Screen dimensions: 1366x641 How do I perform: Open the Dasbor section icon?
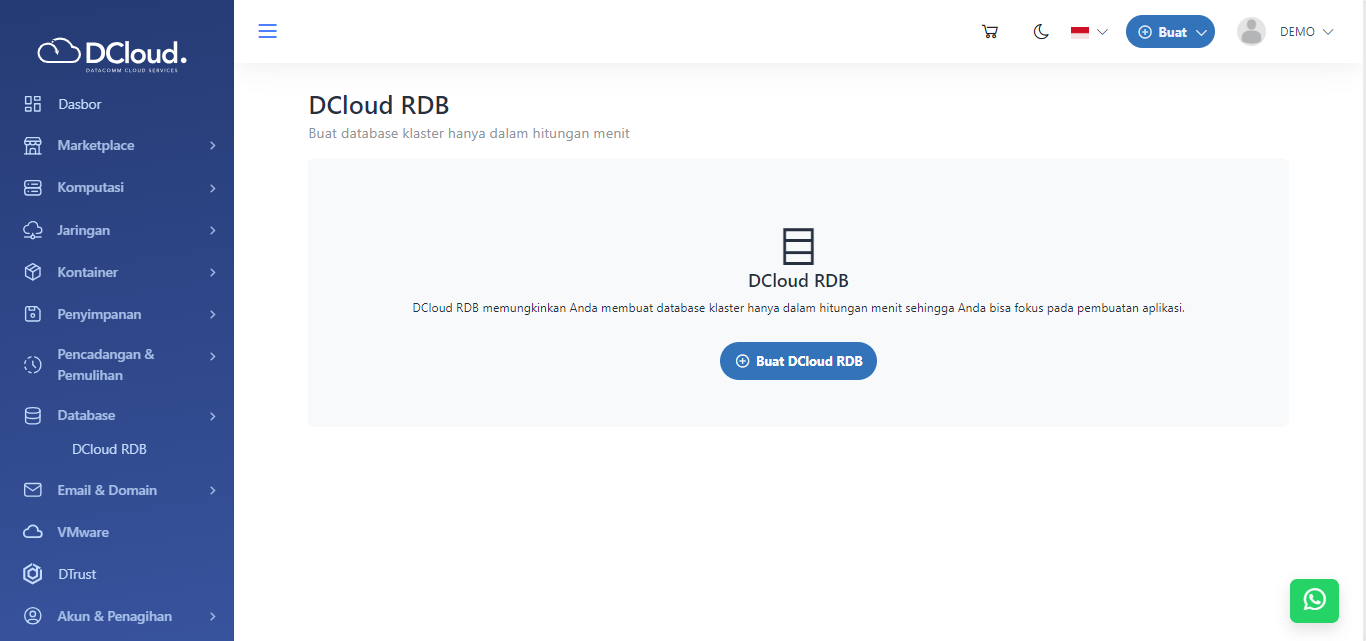pyautogui.click(x=31, y=103)
